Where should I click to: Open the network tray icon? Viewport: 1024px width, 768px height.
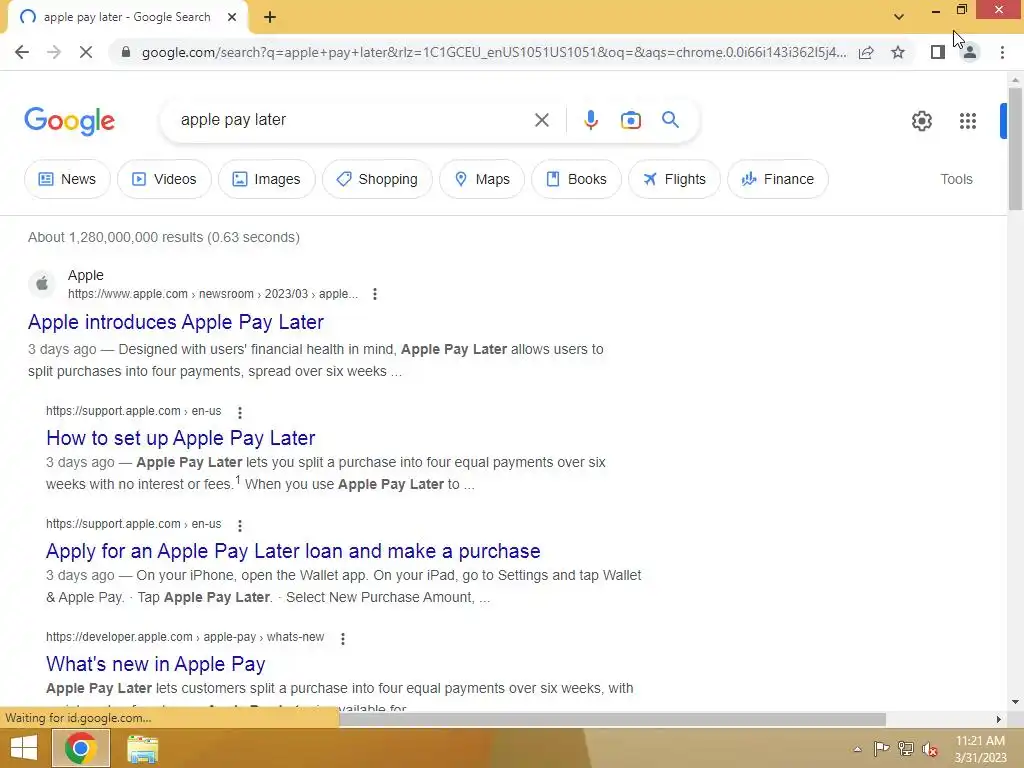[905, 748]
